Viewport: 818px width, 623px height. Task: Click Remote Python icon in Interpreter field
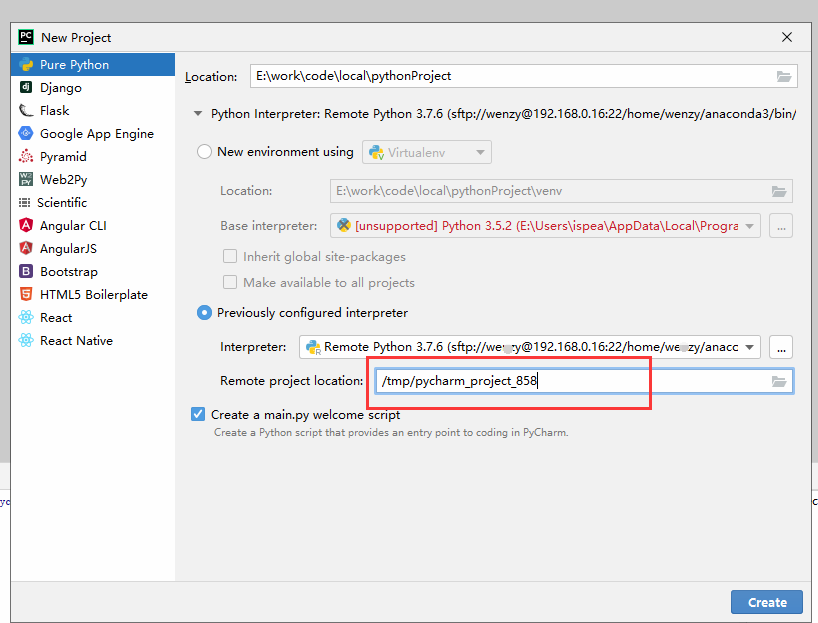click(x=314, y=347)
